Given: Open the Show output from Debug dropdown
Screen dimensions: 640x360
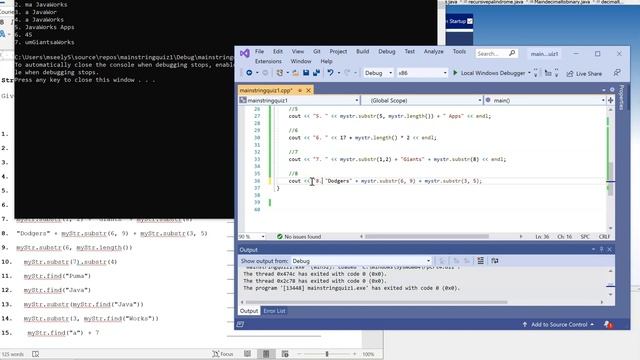Looking at the screenshot, I should click(361, 261).
